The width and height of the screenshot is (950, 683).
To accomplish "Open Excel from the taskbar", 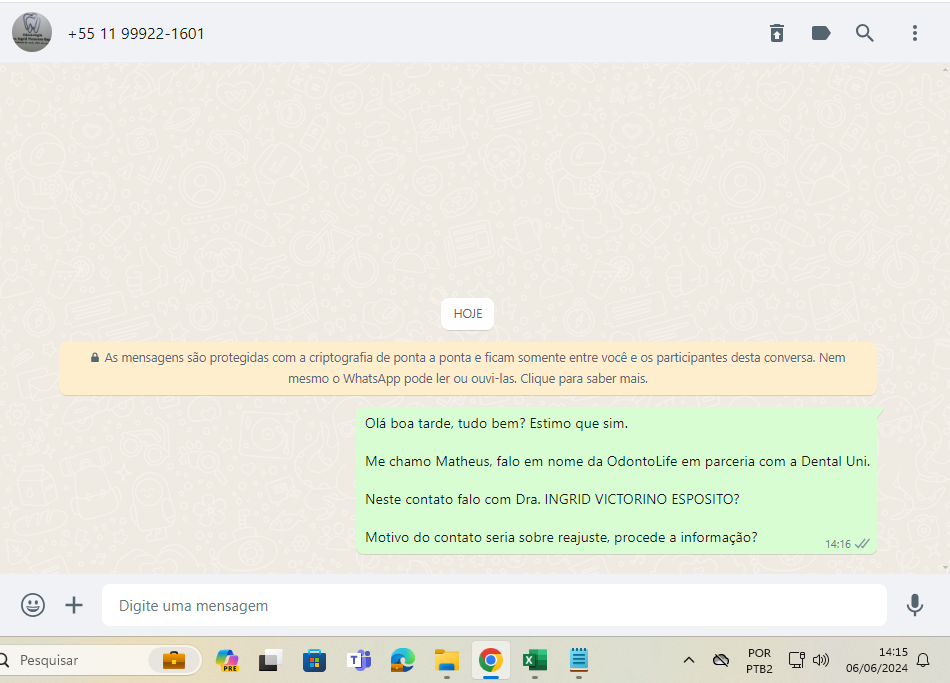I will [x=534, y=660].
